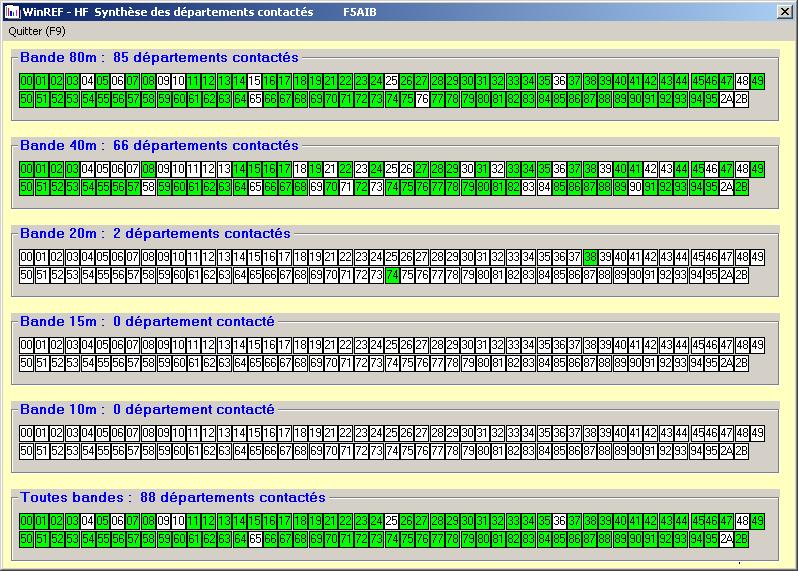
Task: Select department 36 cell in Bande 80m
Action: click(559, 81)
